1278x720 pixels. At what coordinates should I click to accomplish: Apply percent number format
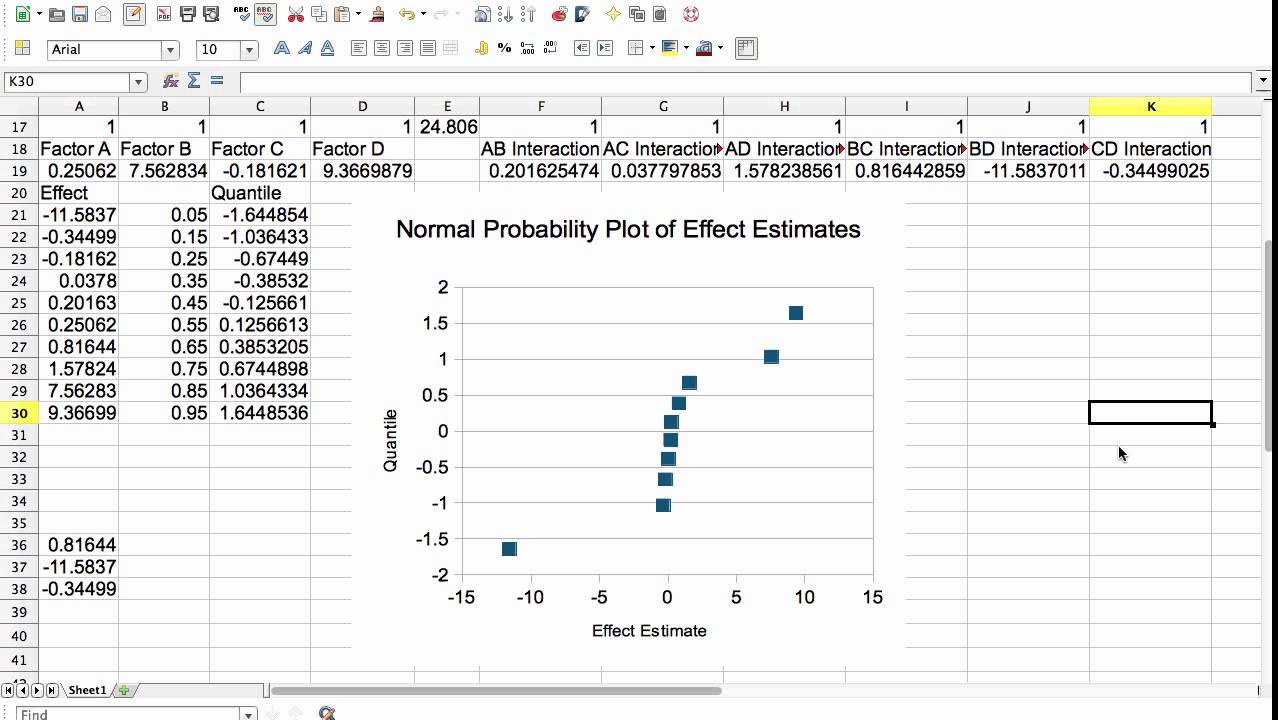tap(505, 48)
